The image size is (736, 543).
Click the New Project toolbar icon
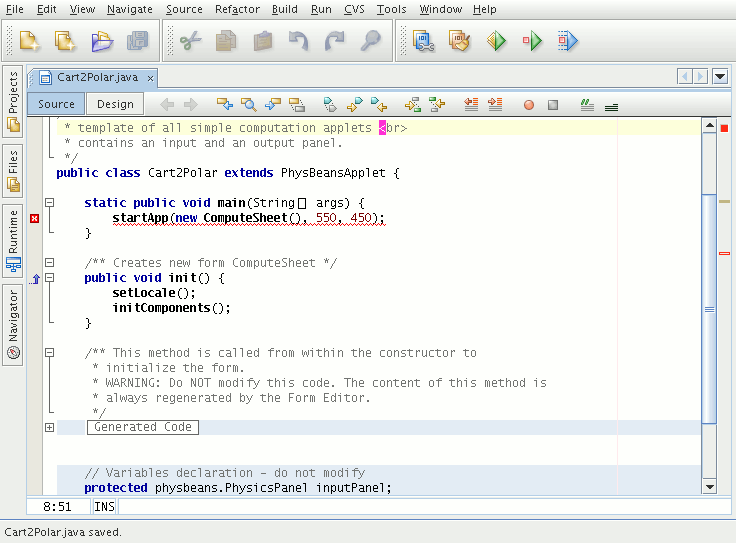(30, 42)
